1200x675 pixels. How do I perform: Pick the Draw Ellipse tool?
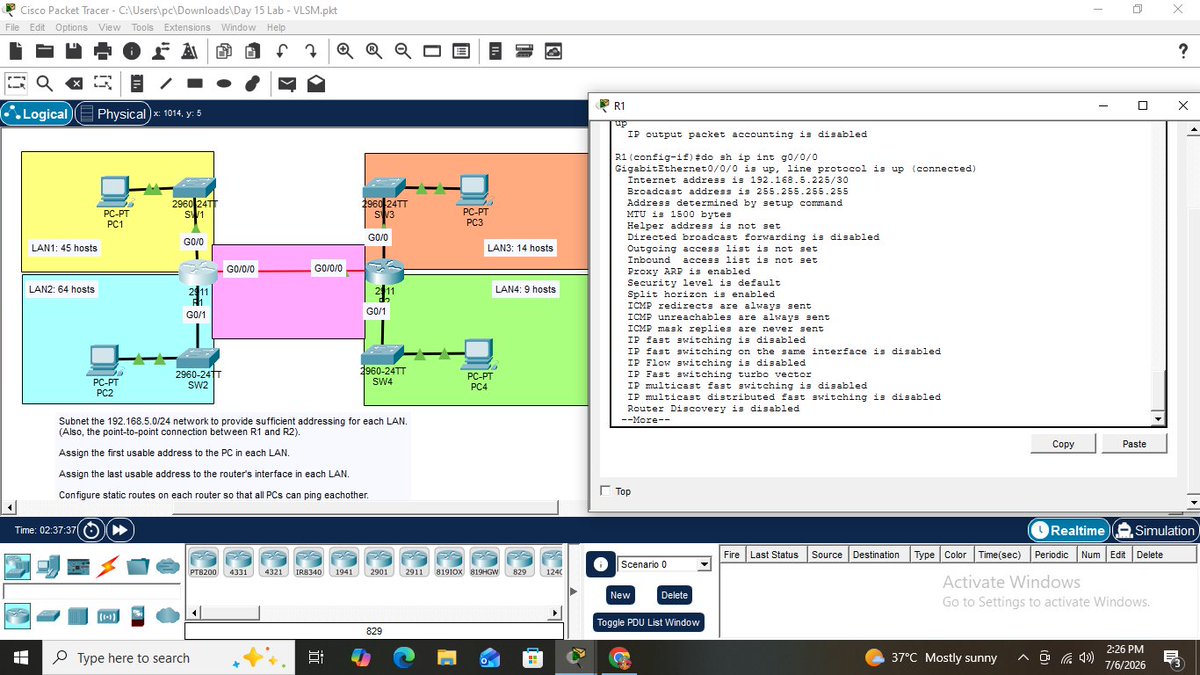pos(224,84)
